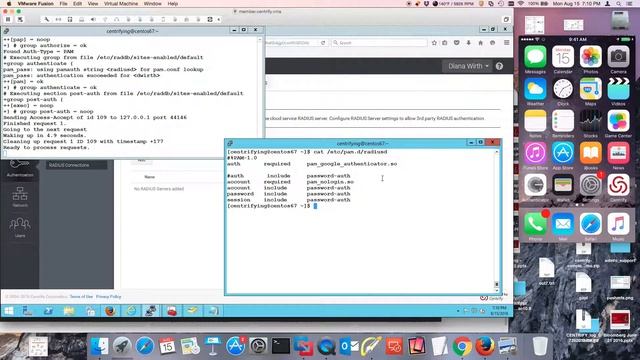The image size is (640, 360).
Task: Open Google Chrome from the macOS dock
Action: point(462,346)
